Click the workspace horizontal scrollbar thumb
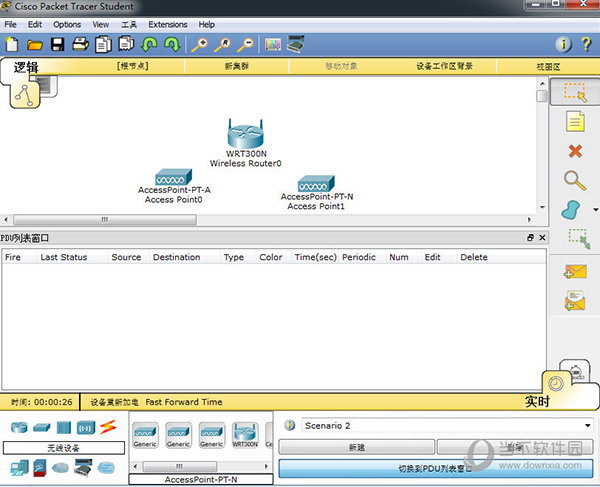The image size is (600, 487). click(x=105, y=220)
